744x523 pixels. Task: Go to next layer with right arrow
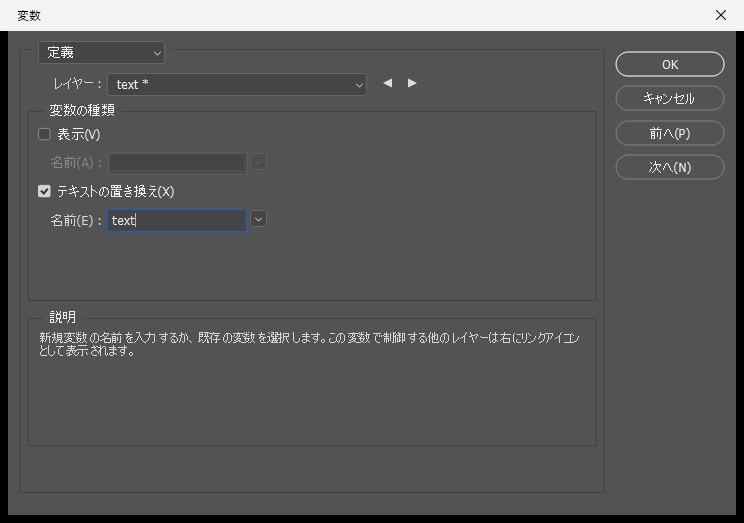point(412,83)
